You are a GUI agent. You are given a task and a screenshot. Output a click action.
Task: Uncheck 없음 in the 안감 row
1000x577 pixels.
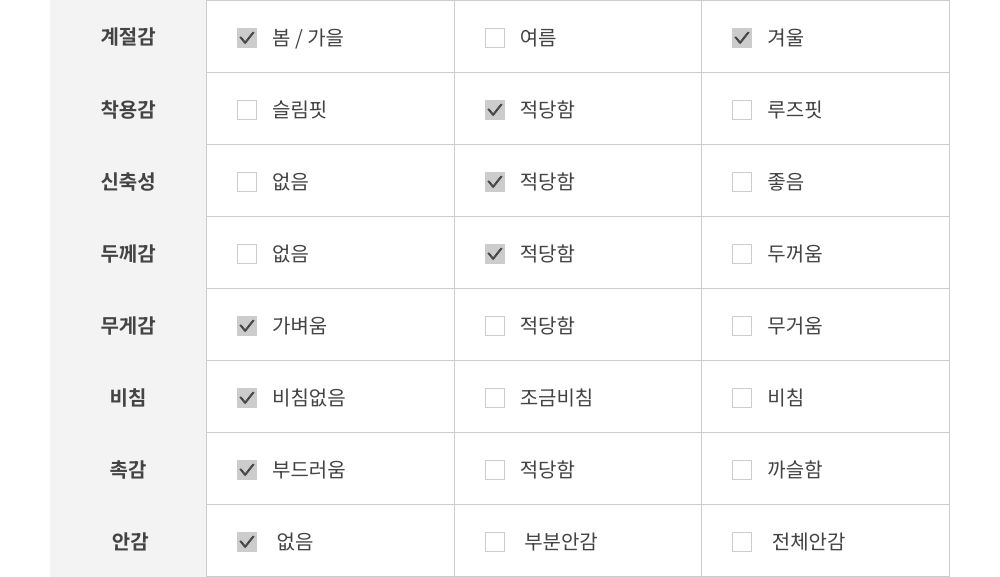click(x=247, y=542)
